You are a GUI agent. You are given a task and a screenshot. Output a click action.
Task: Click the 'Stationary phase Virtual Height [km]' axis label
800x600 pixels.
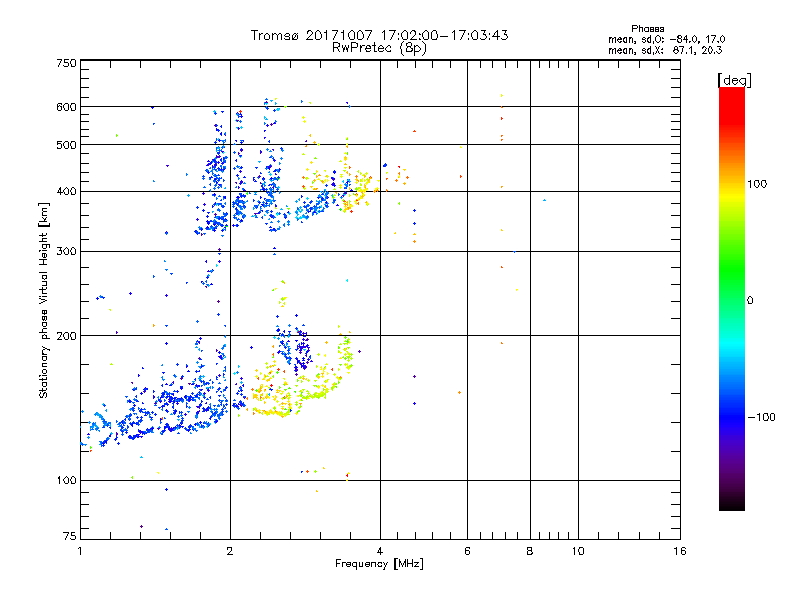coord(44,300)
